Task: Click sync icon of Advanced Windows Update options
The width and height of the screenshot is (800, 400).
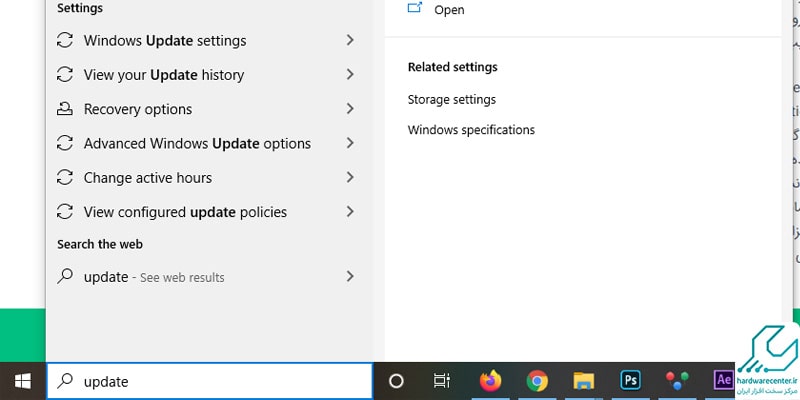Action: [x=65, y=143]
